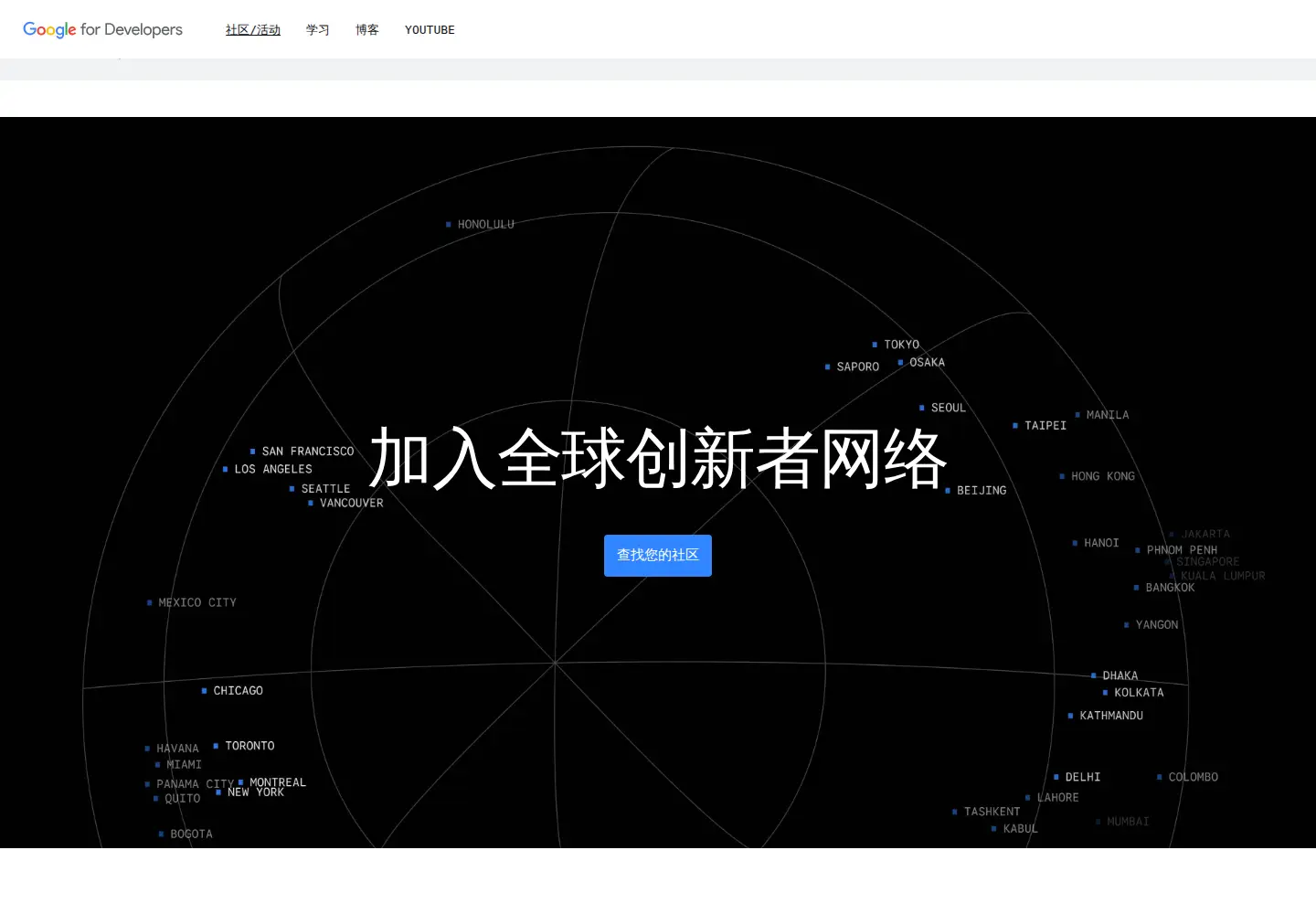The height and width of the screenshot is (914, 1316).
Task: Select the KATHMANDU city label
Action: coord(1111,716)
